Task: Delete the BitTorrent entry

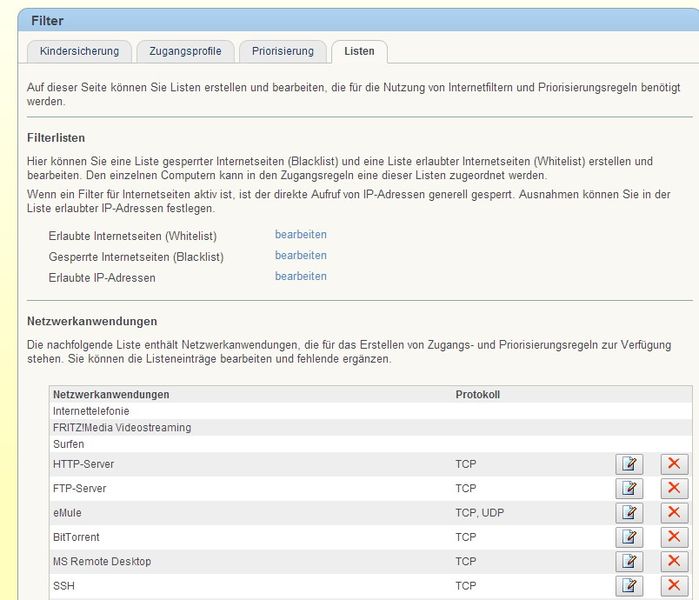Action: click(x=674, y=537)
